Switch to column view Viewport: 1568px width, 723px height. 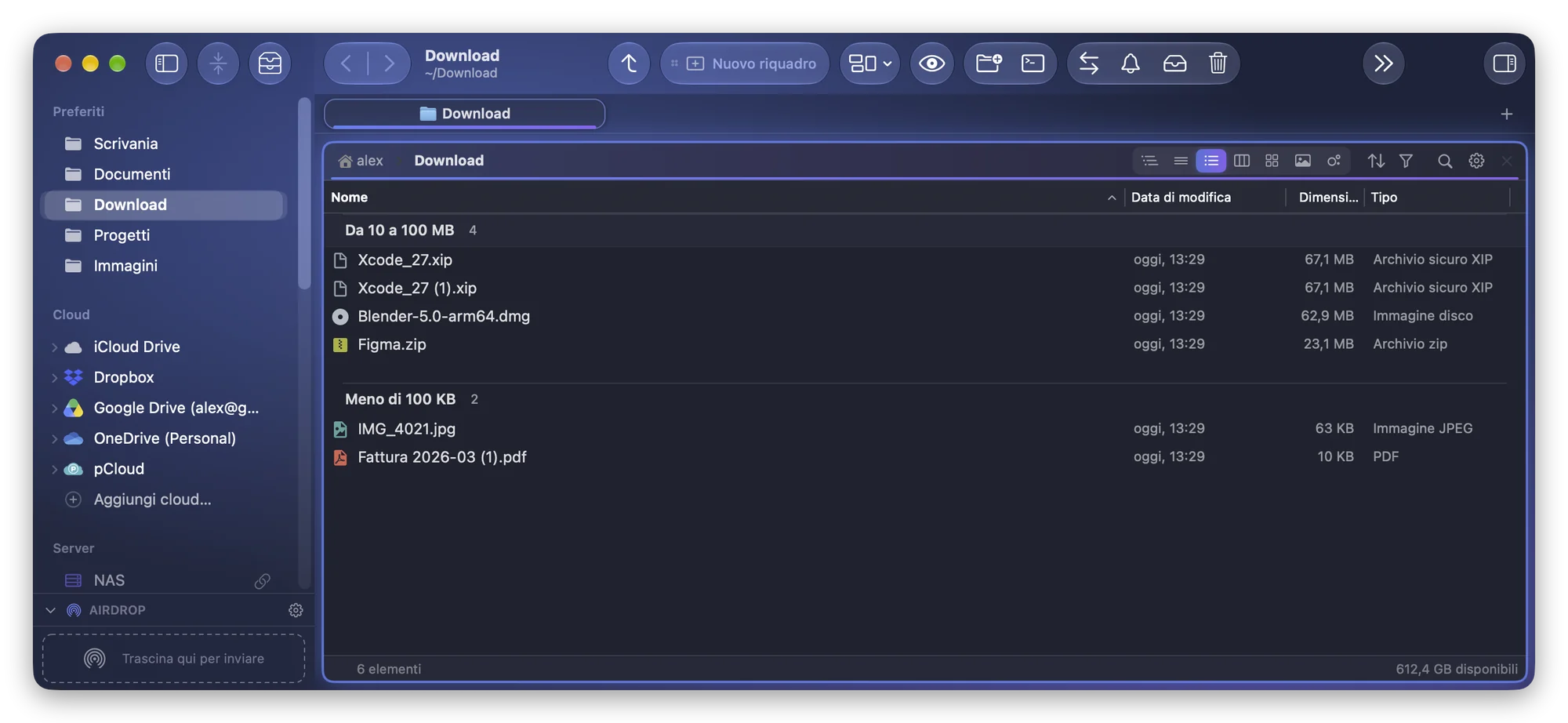1242,161
